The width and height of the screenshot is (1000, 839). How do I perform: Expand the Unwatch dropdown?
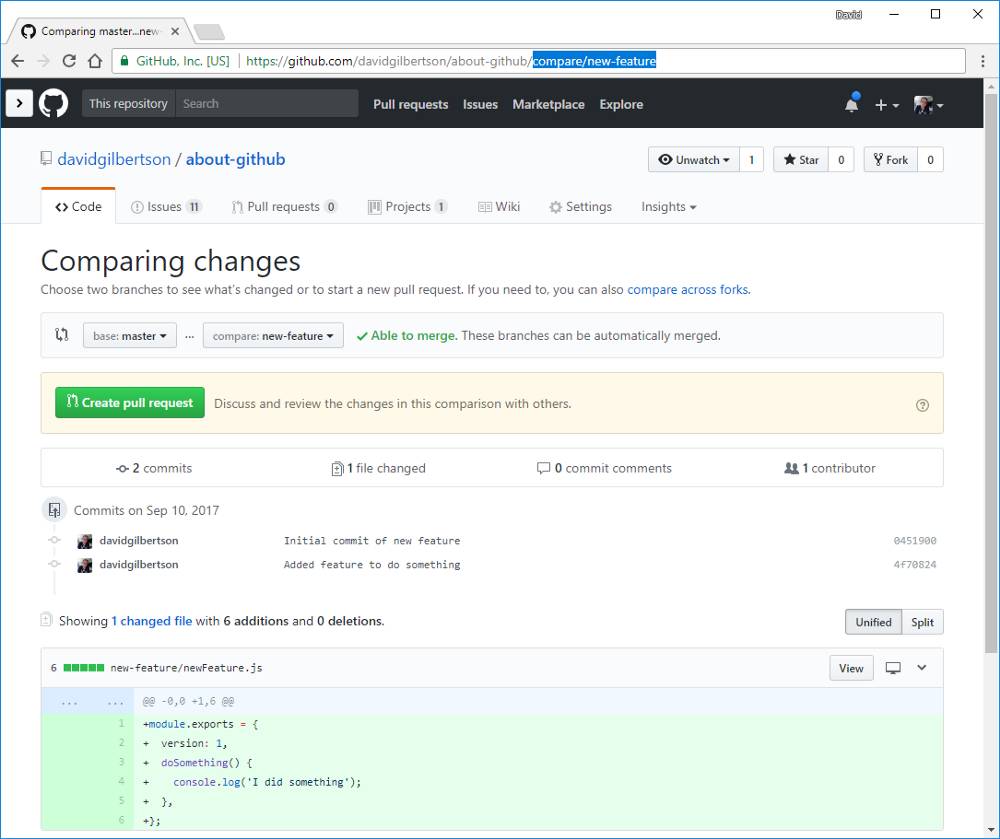click(694, 160)
